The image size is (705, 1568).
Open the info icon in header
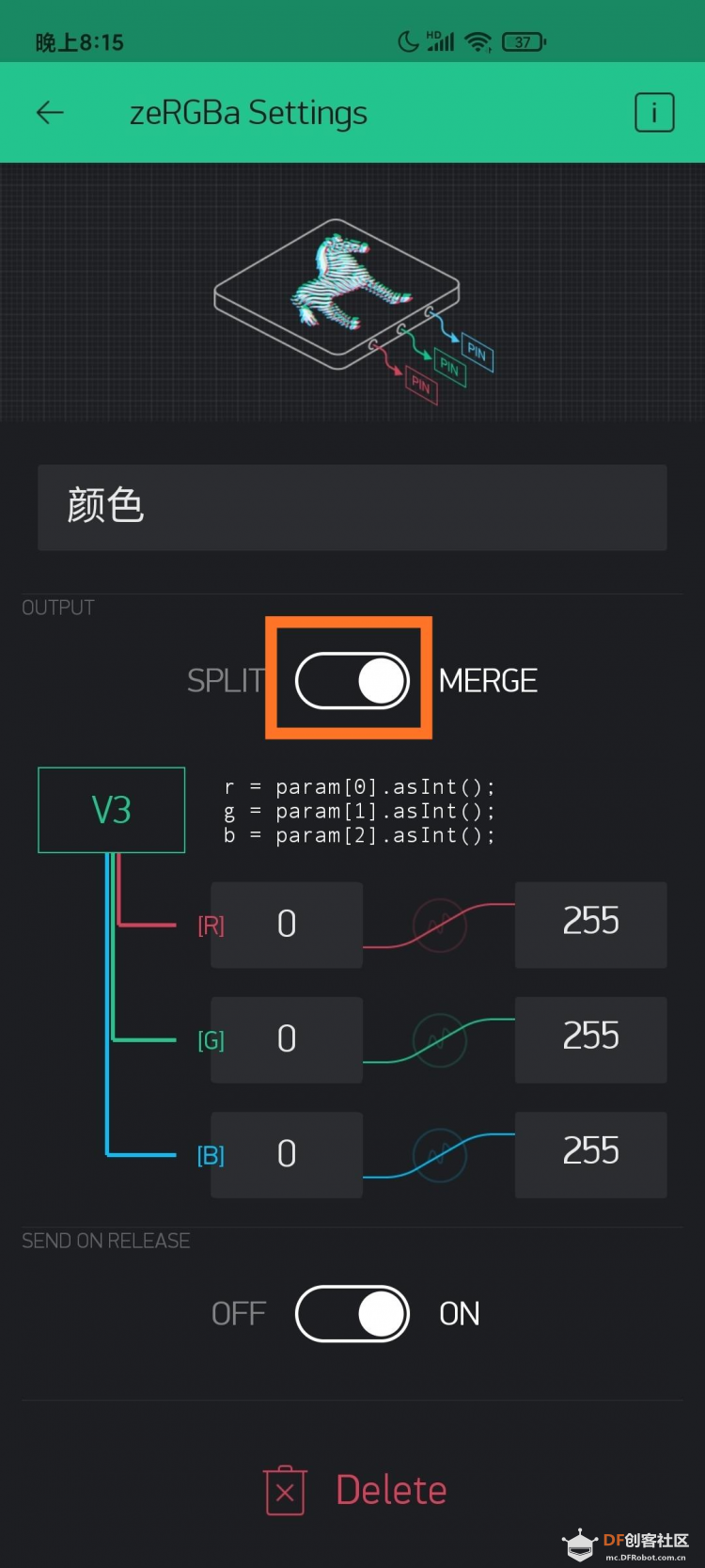pos(654,113)
